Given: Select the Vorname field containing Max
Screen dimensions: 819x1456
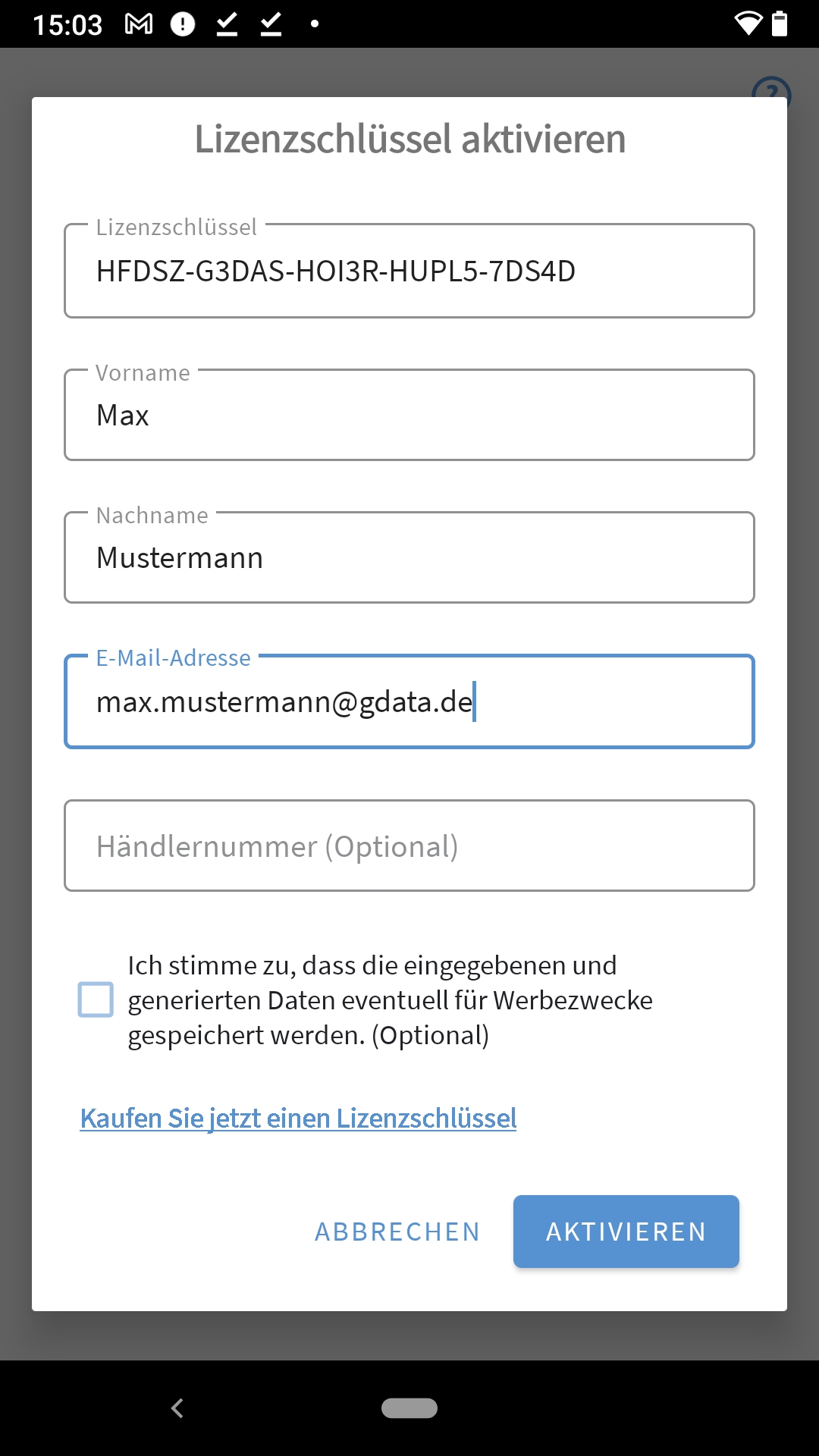Looking at the screenshot, I should [x=409, y=414].
